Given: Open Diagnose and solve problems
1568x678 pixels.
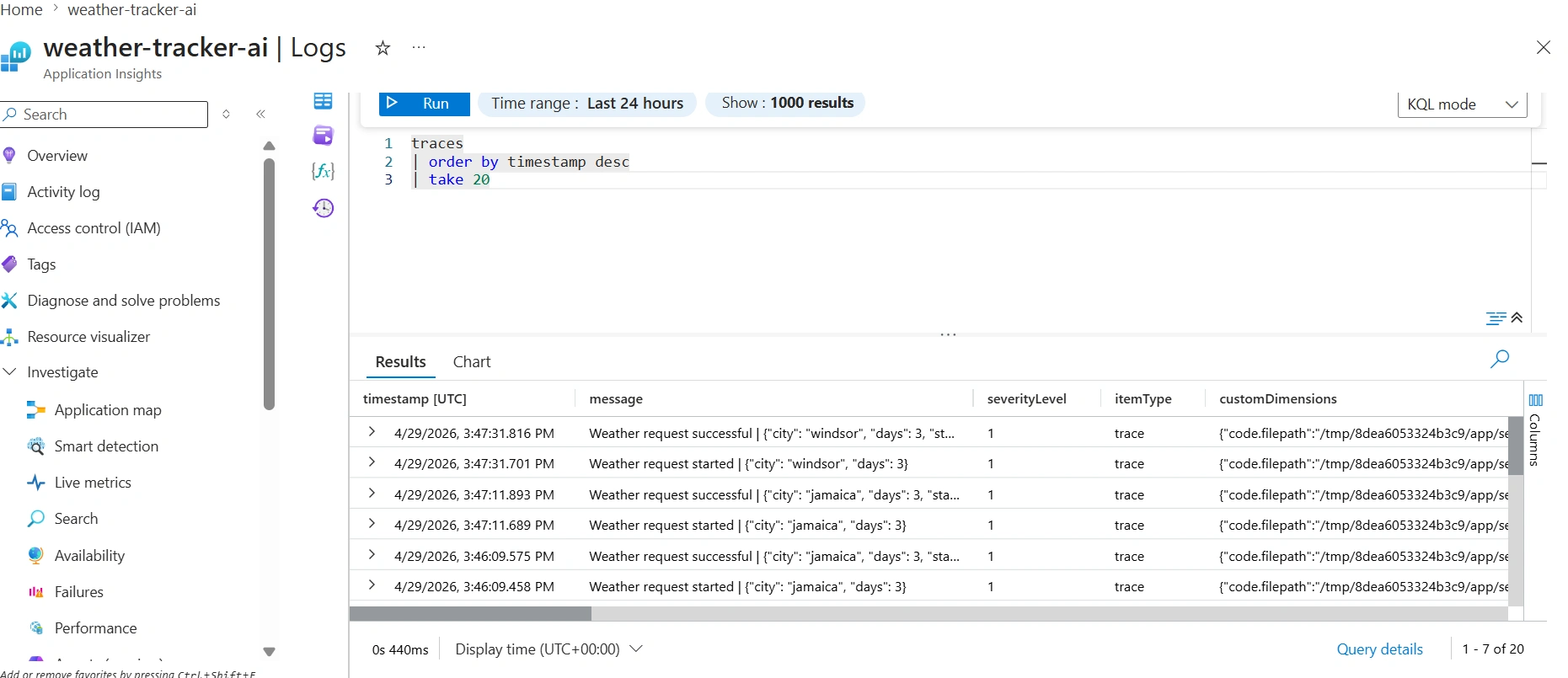Looking at the screenshot, I should [x=123, y=301].
